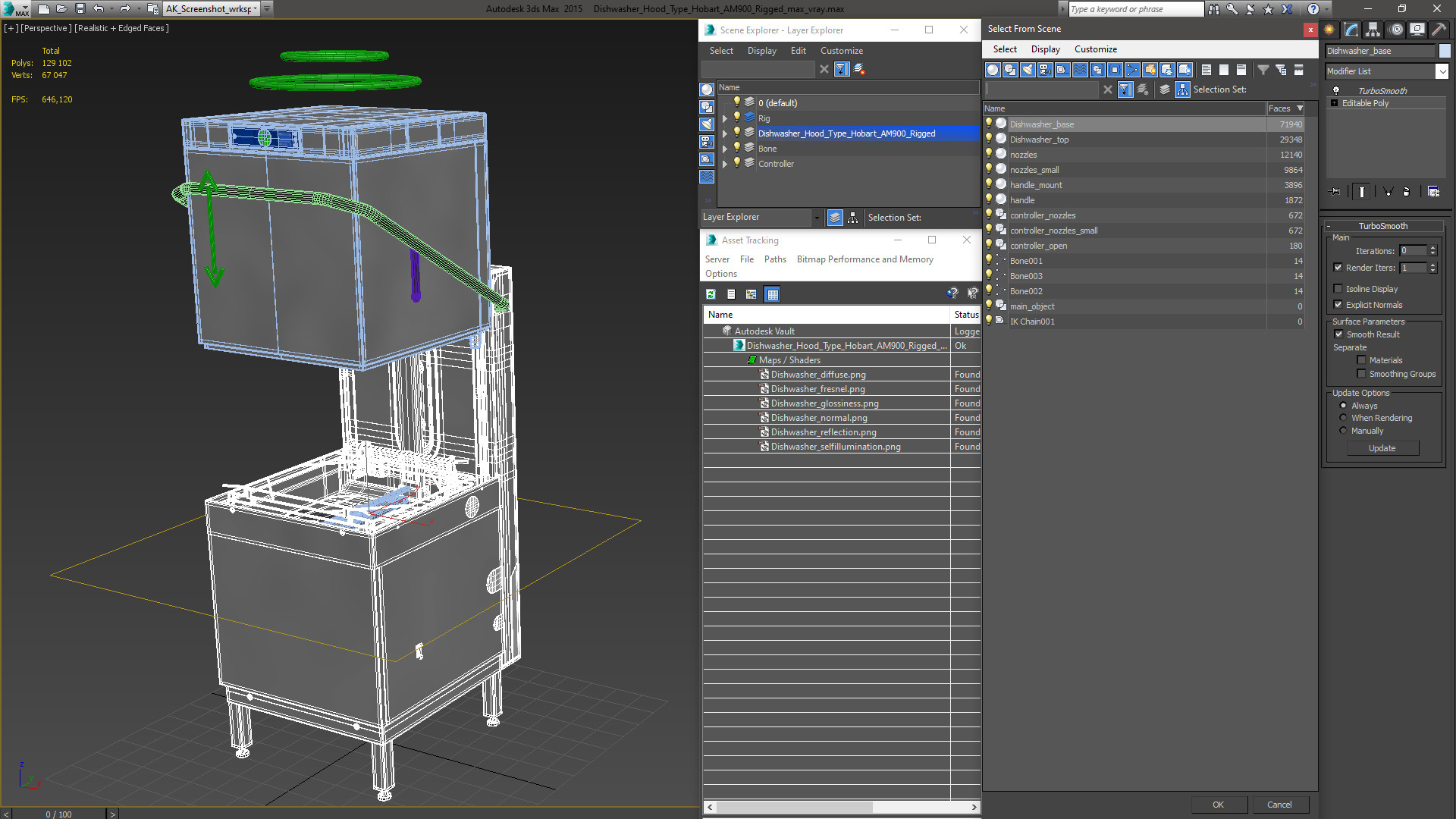Open Display menu in Select From Scene
This screenshot has width=1456, height=819.
pos(1045,49)
